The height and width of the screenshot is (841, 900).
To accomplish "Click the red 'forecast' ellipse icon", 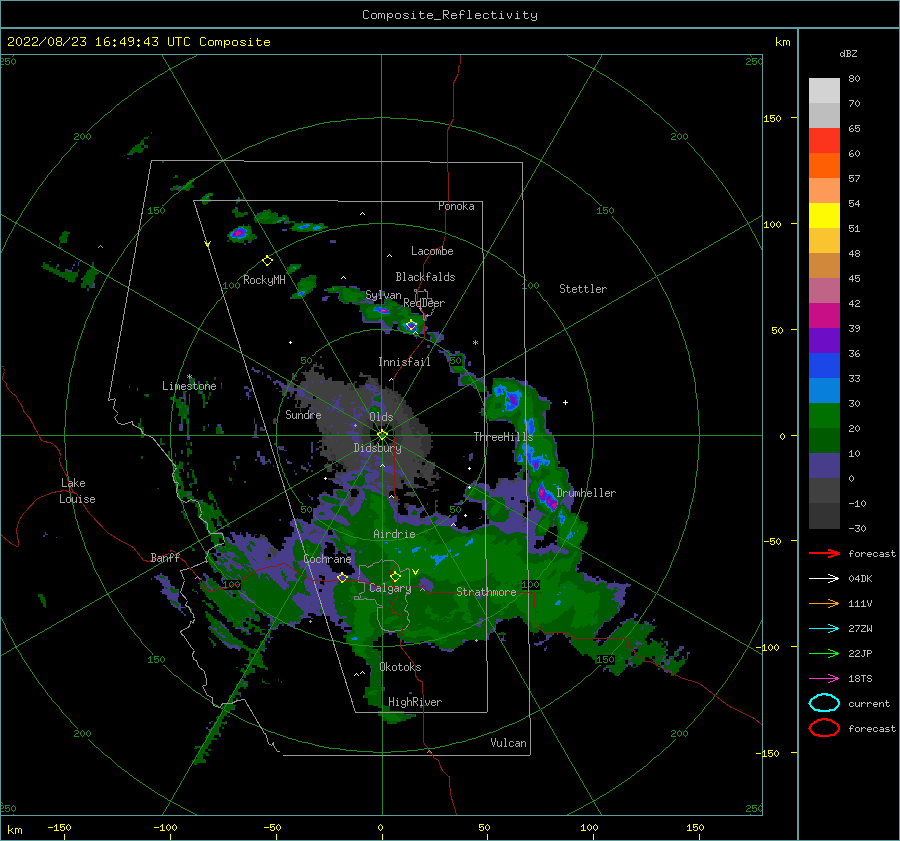I will coord(824,728).
